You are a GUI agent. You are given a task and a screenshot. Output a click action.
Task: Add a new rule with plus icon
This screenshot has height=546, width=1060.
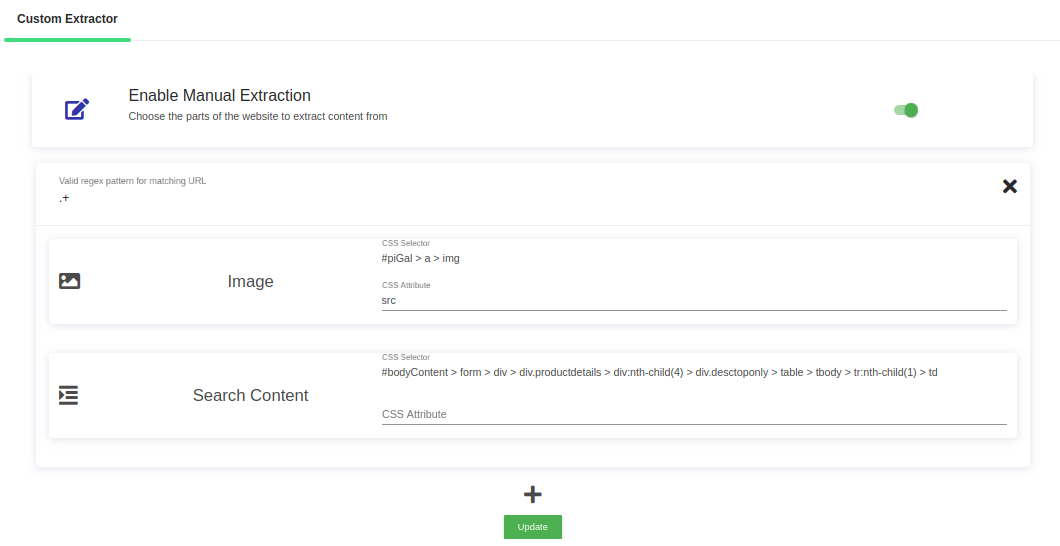click(x=533, y=494)
